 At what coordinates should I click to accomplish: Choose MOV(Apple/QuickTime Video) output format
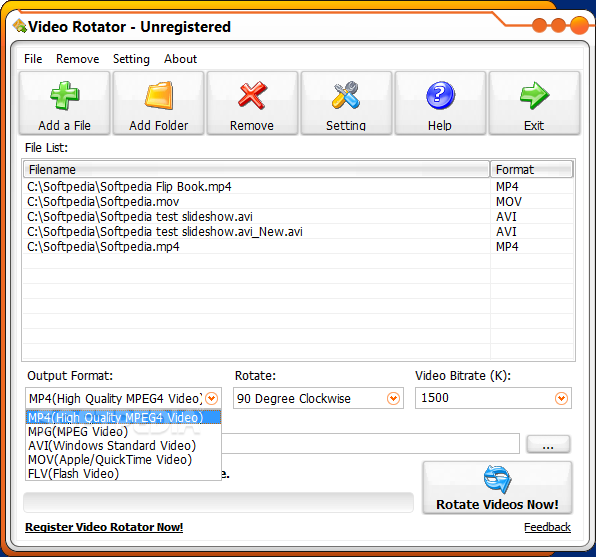pyautogui.click(x=124, y=460)
